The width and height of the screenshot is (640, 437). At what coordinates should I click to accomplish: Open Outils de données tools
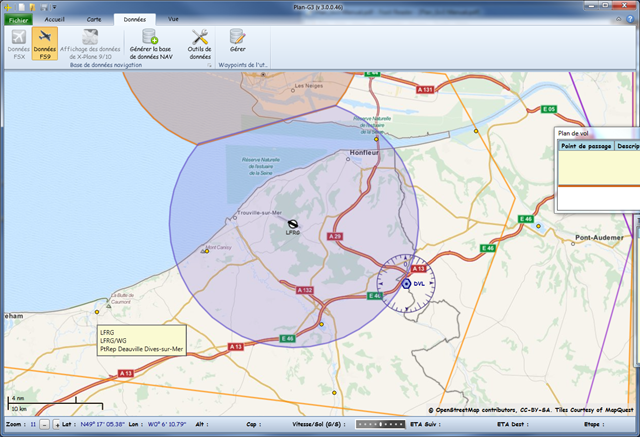coord(200,44)
